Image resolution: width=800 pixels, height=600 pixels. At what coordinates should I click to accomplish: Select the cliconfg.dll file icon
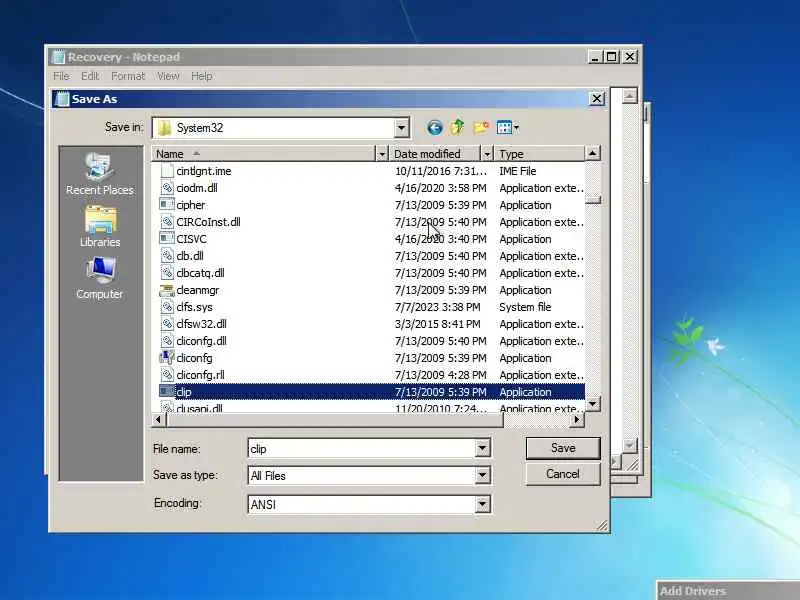click(x=167, y=341)
